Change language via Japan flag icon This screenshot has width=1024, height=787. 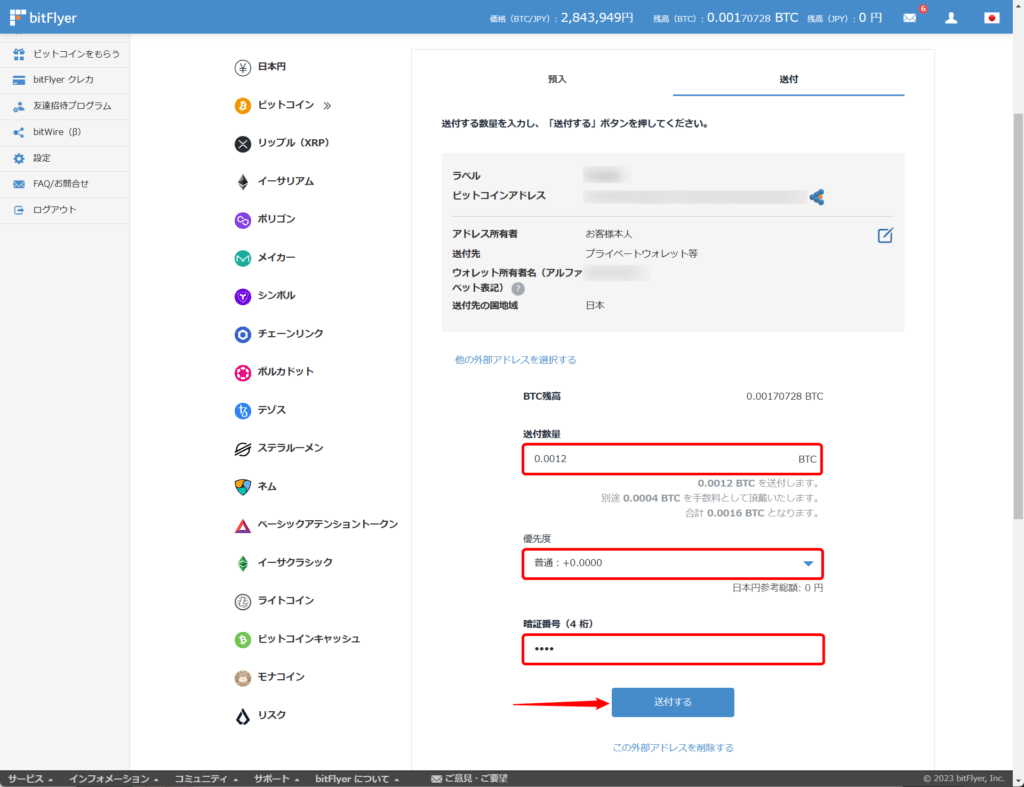(x=991, y=18)
